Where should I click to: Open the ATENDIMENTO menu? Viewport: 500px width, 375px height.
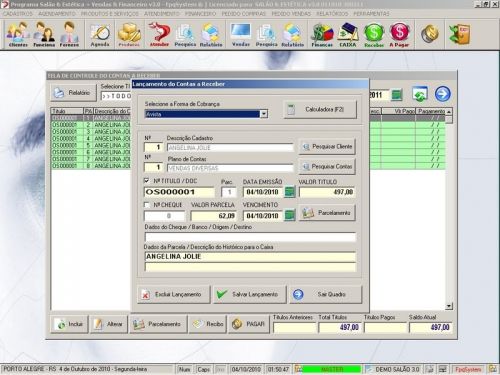[x=162, y=14]
